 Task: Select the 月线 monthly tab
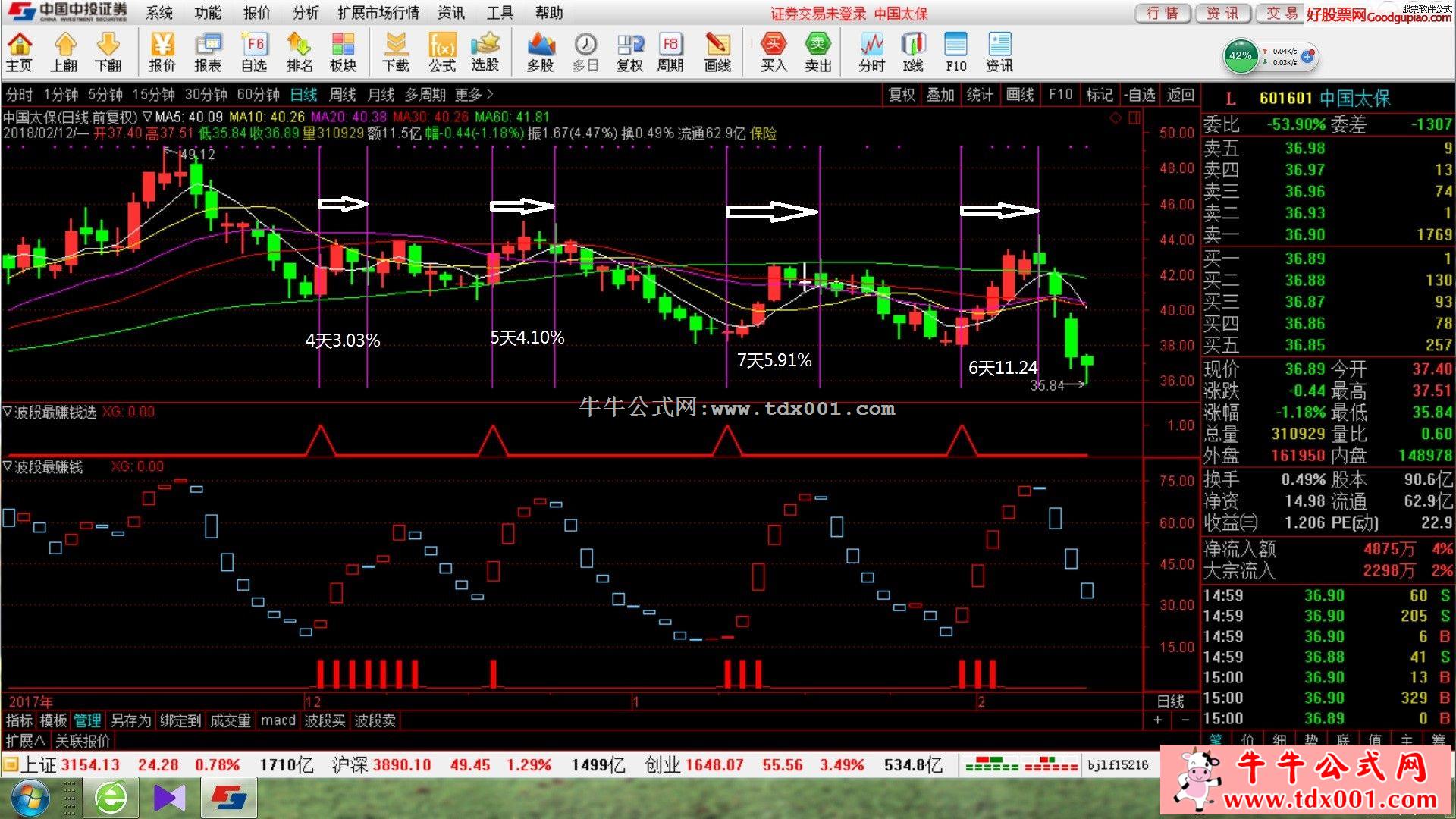tap(381, 95)
